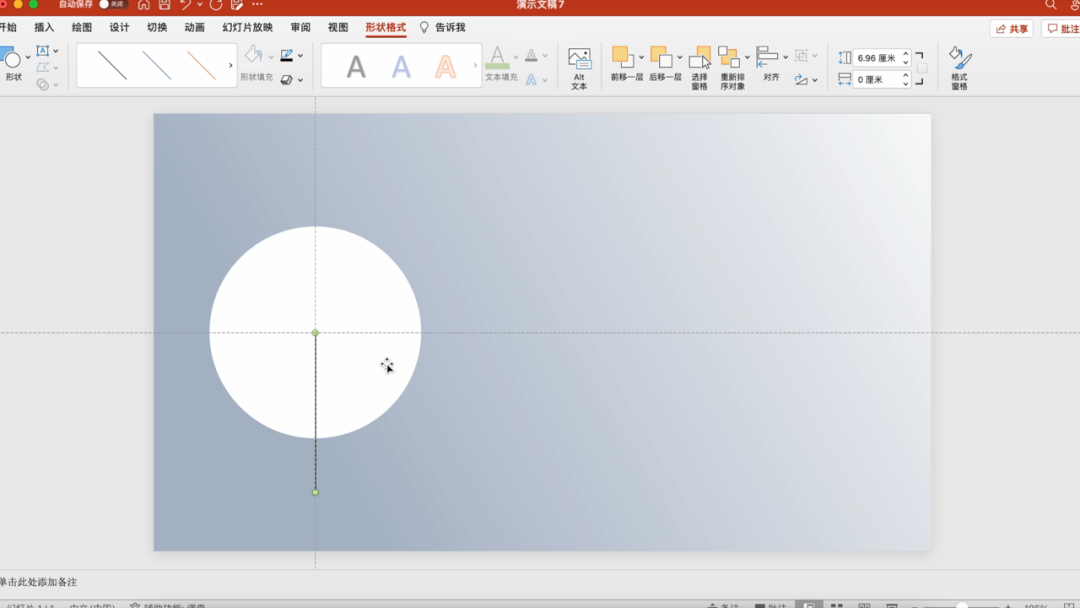Open the 幻灯片放映 tab
The height and width of the screenshot is (608, 1080).
247,28
